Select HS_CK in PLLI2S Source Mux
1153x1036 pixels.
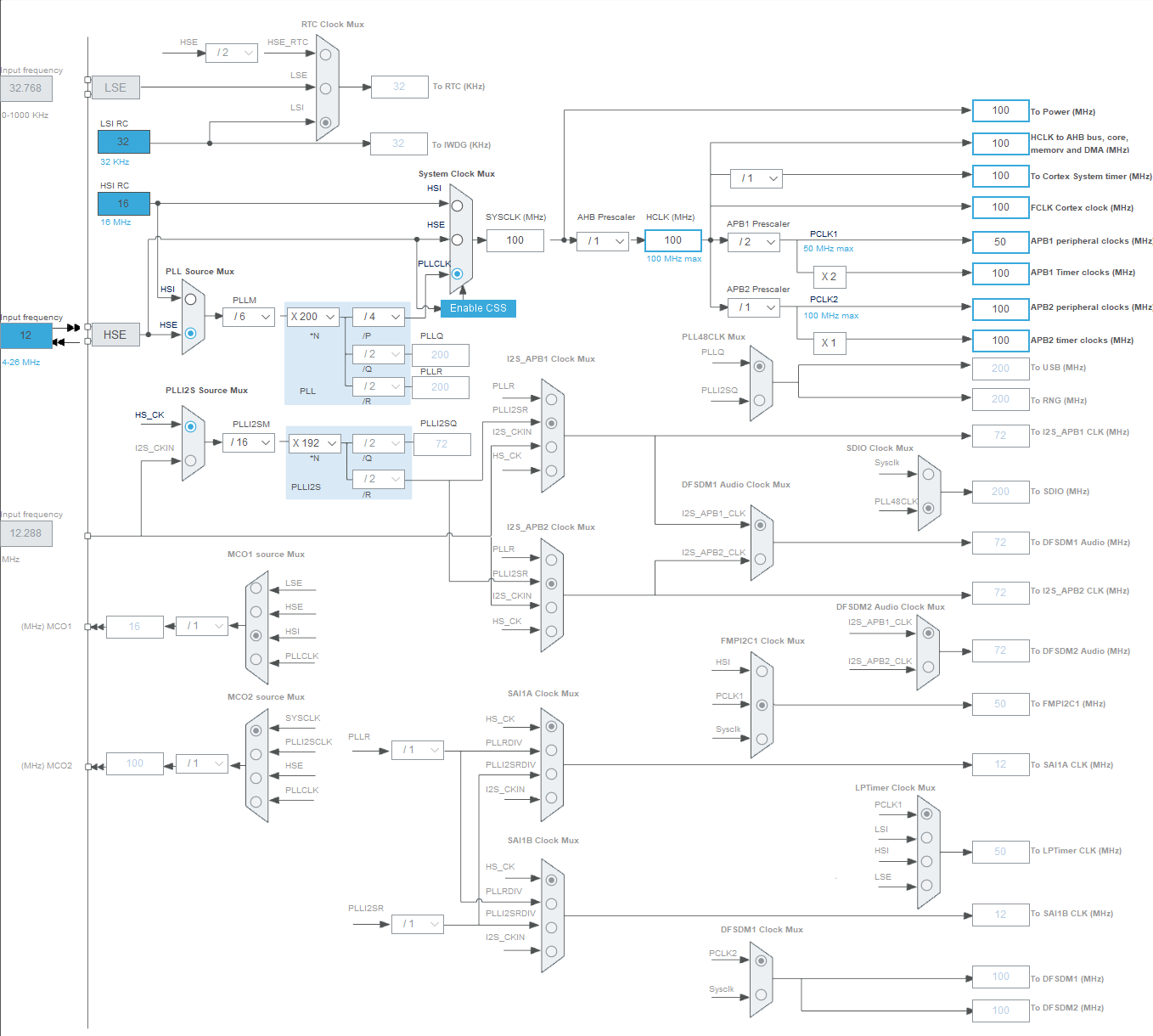190,426
